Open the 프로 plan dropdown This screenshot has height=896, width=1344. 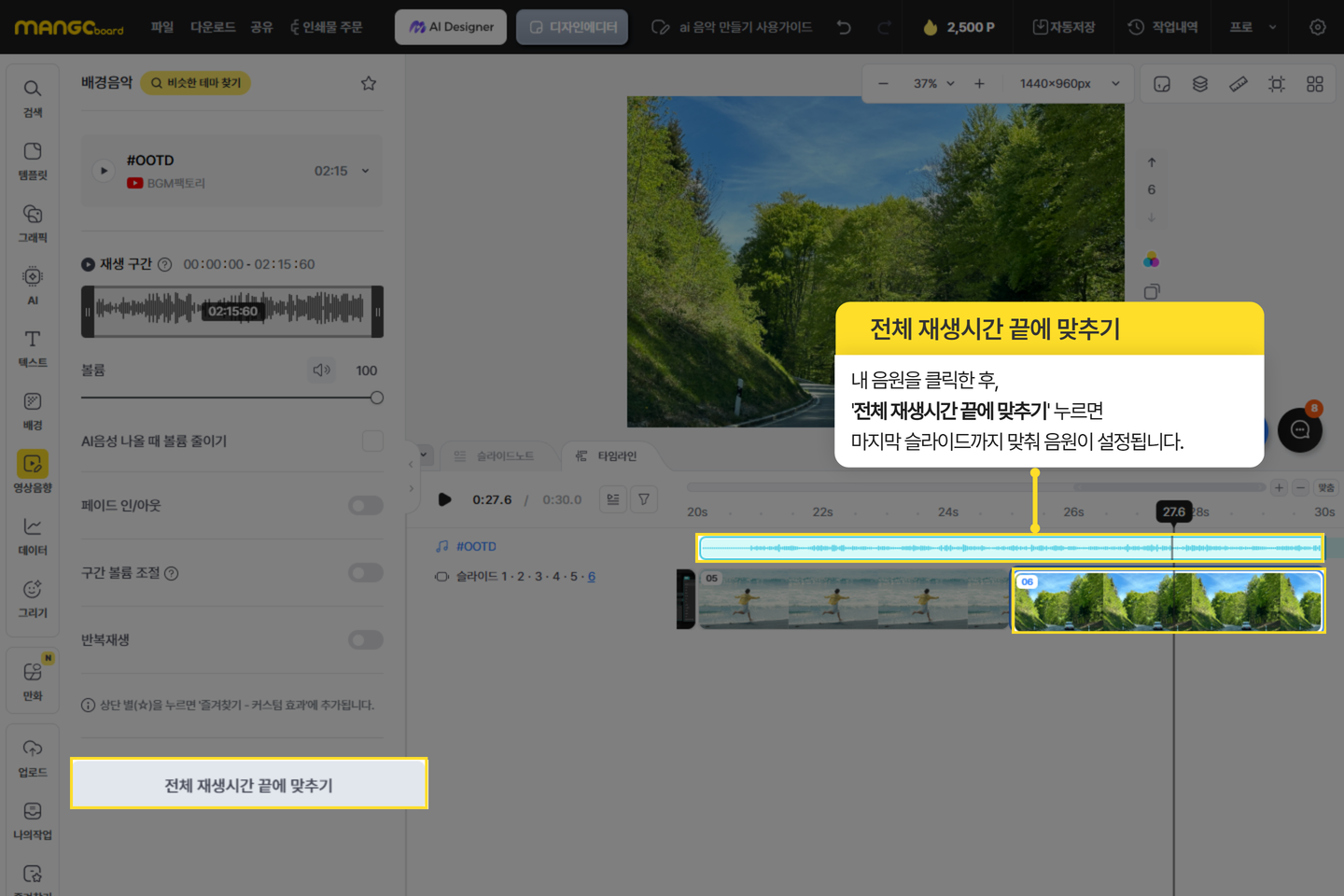[1253, 27]
